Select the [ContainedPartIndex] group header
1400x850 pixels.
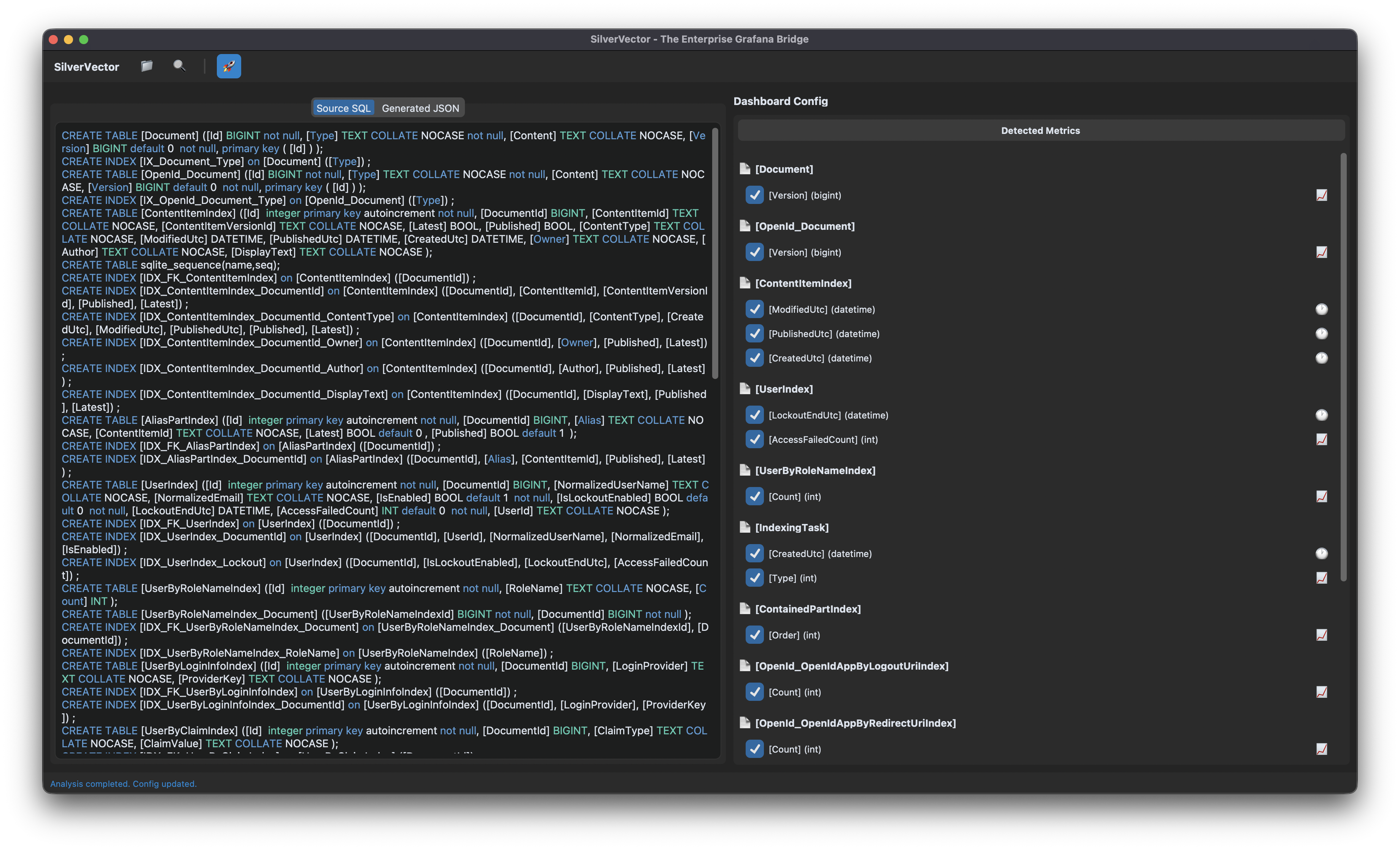807,608
